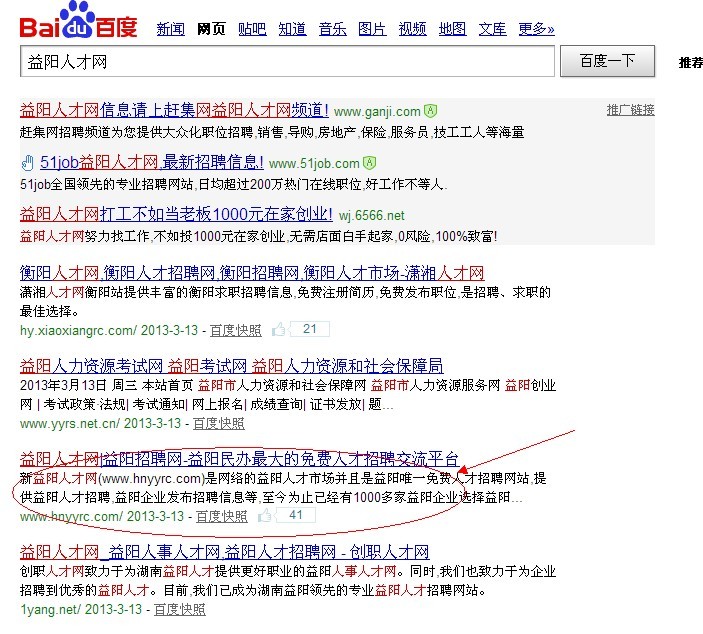The width and height of the screenshot is (703, 634).
Task: Switch to the 地图 tab
Action: [452, 29]
